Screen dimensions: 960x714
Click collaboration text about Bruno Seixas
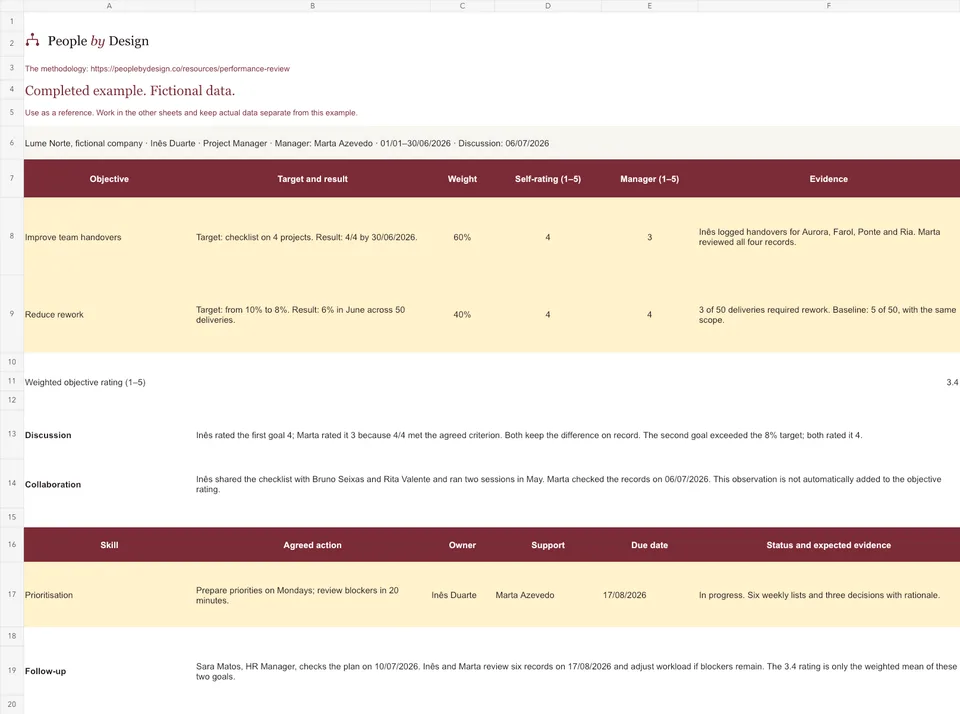click(x=569, y=484)
